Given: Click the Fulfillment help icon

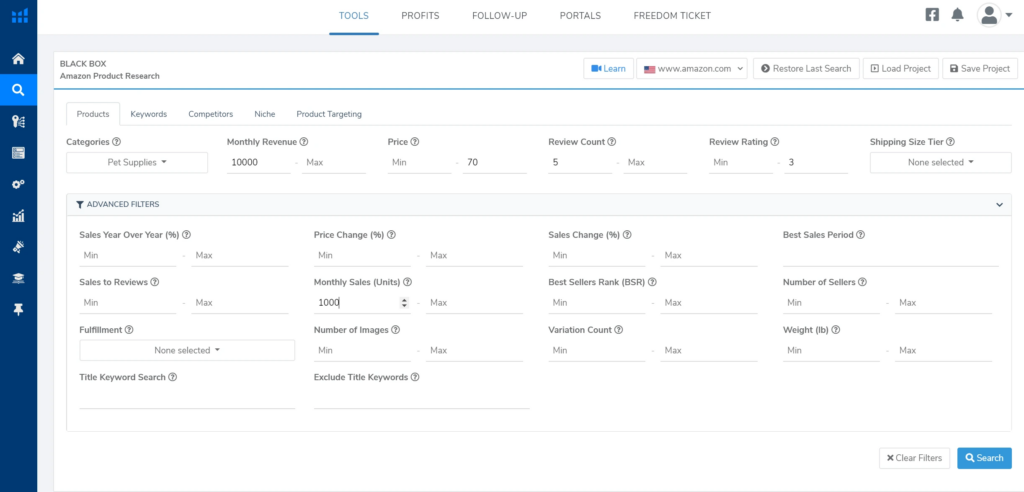Looking at the screenshot, I should 129,330.
